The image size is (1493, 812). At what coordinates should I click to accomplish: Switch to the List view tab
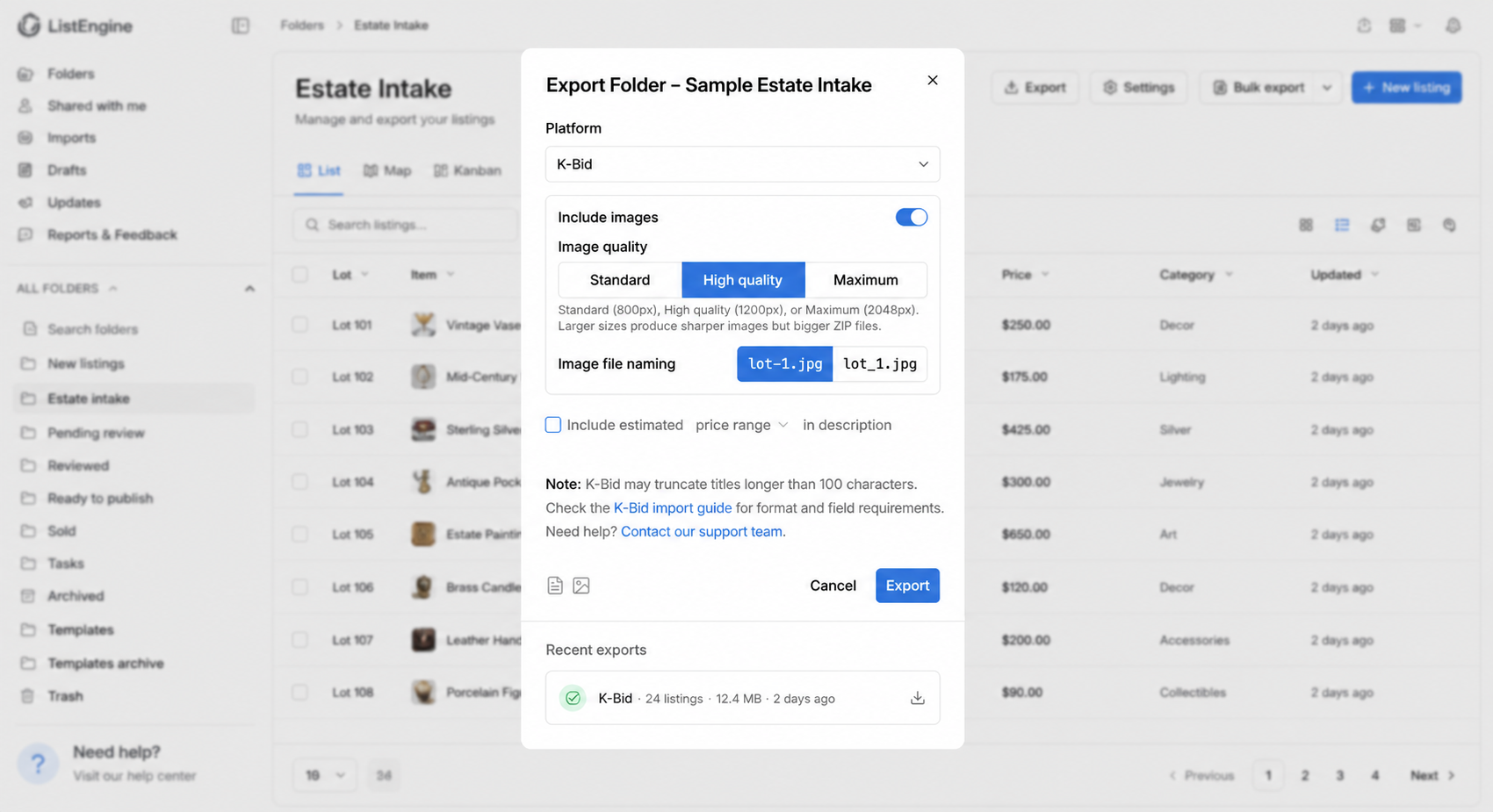tap(319, 170)
